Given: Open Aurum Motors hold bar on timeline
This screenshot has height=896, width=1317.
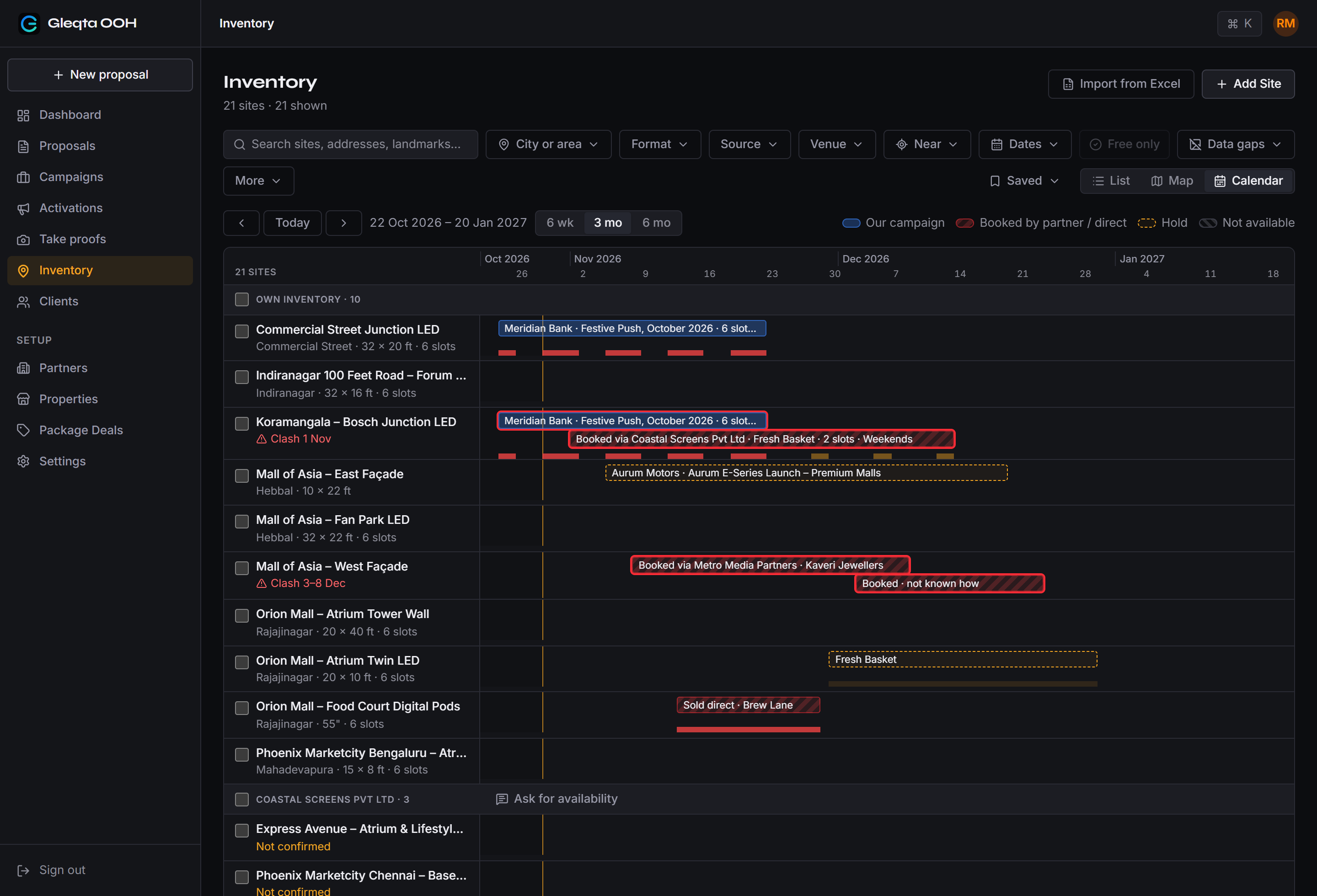Looking at the screenshot, I should [806, 473].
